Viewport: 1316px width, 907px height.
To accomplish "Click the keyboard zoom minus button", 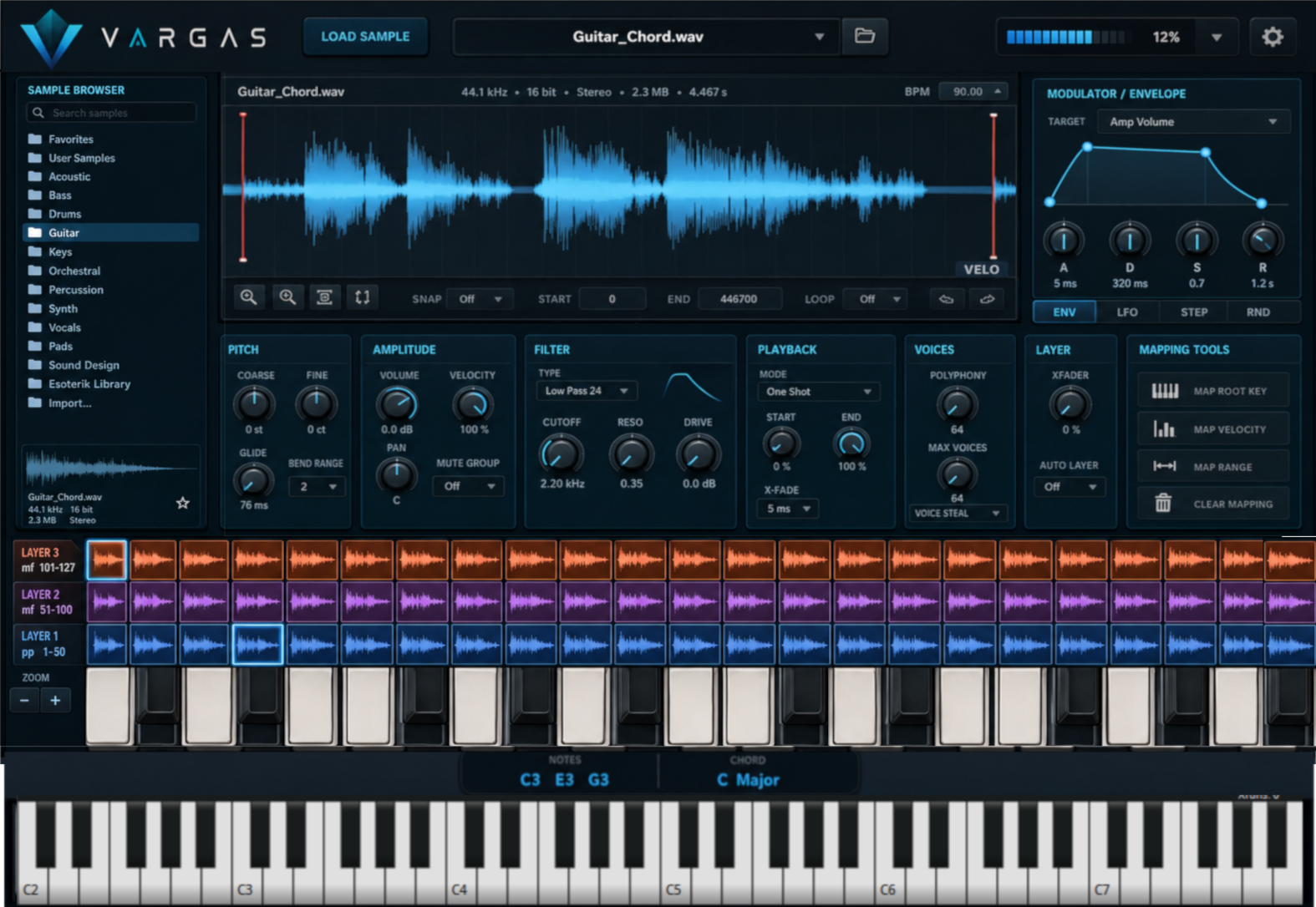I will tap(24, 700).
